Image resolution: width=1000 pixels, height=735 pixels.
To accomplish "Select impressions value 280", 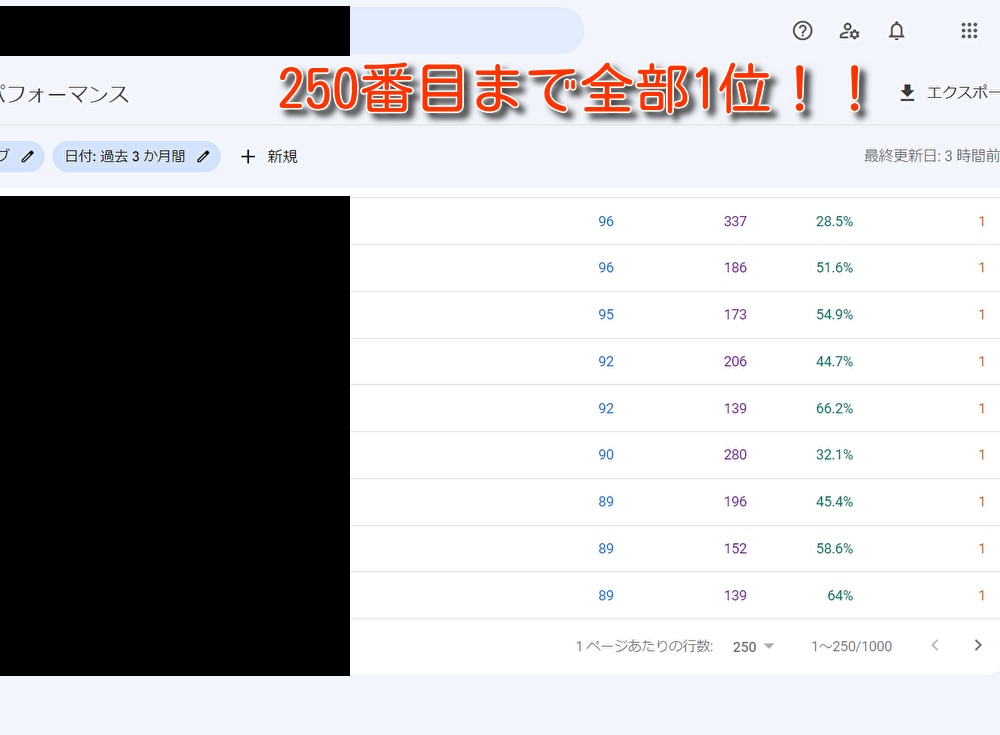I will (x=735, y=455).
